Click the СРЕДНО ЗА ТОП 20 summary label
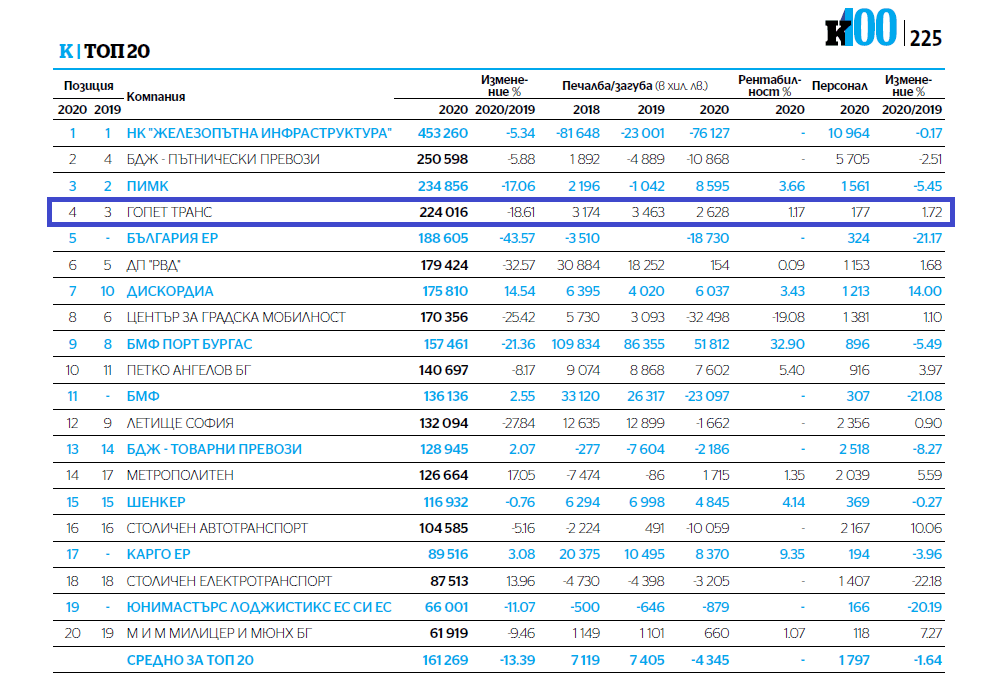Viewport: 1000px width, 675px height. point(190,660)
